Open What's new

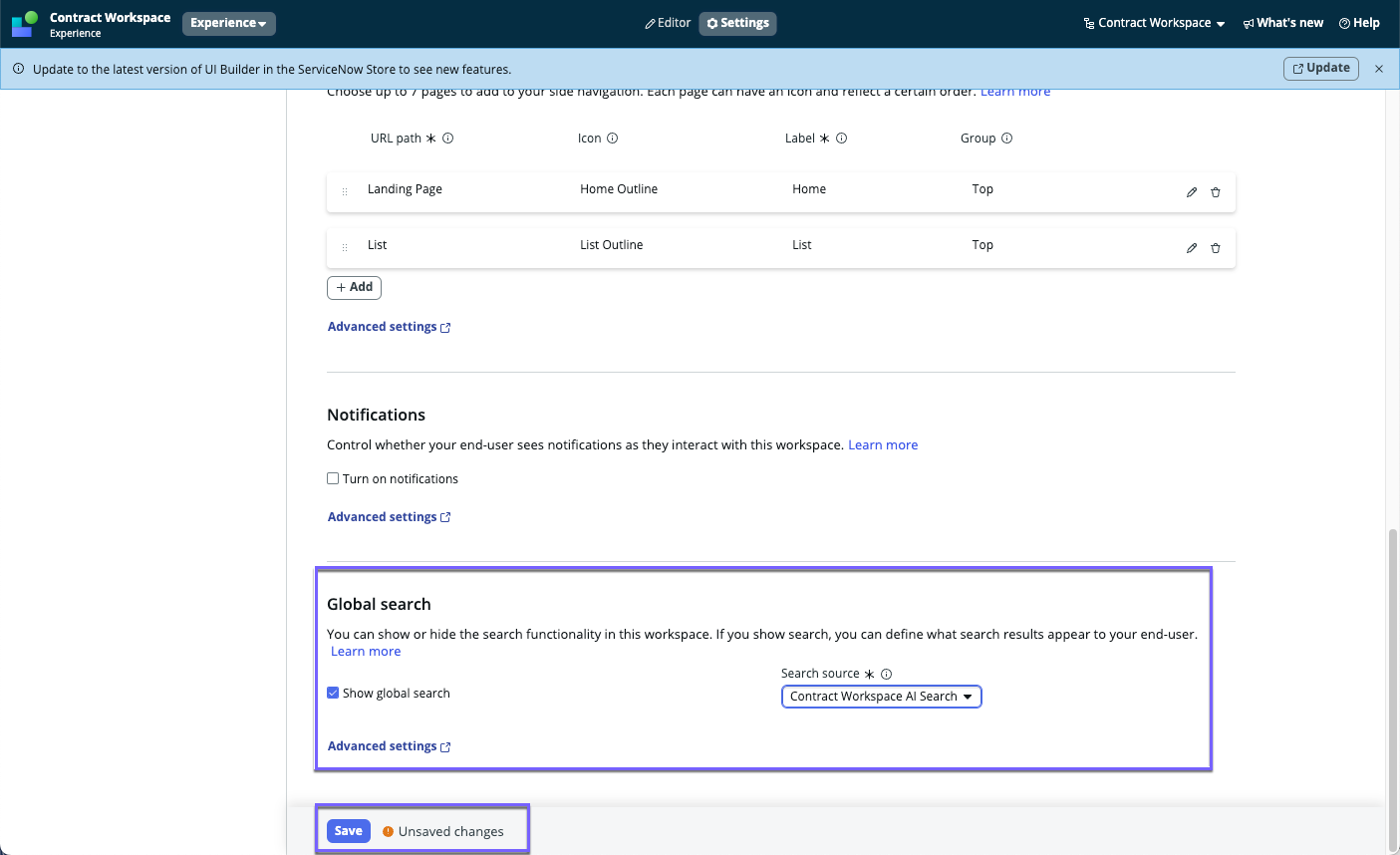coord(1283,23)
